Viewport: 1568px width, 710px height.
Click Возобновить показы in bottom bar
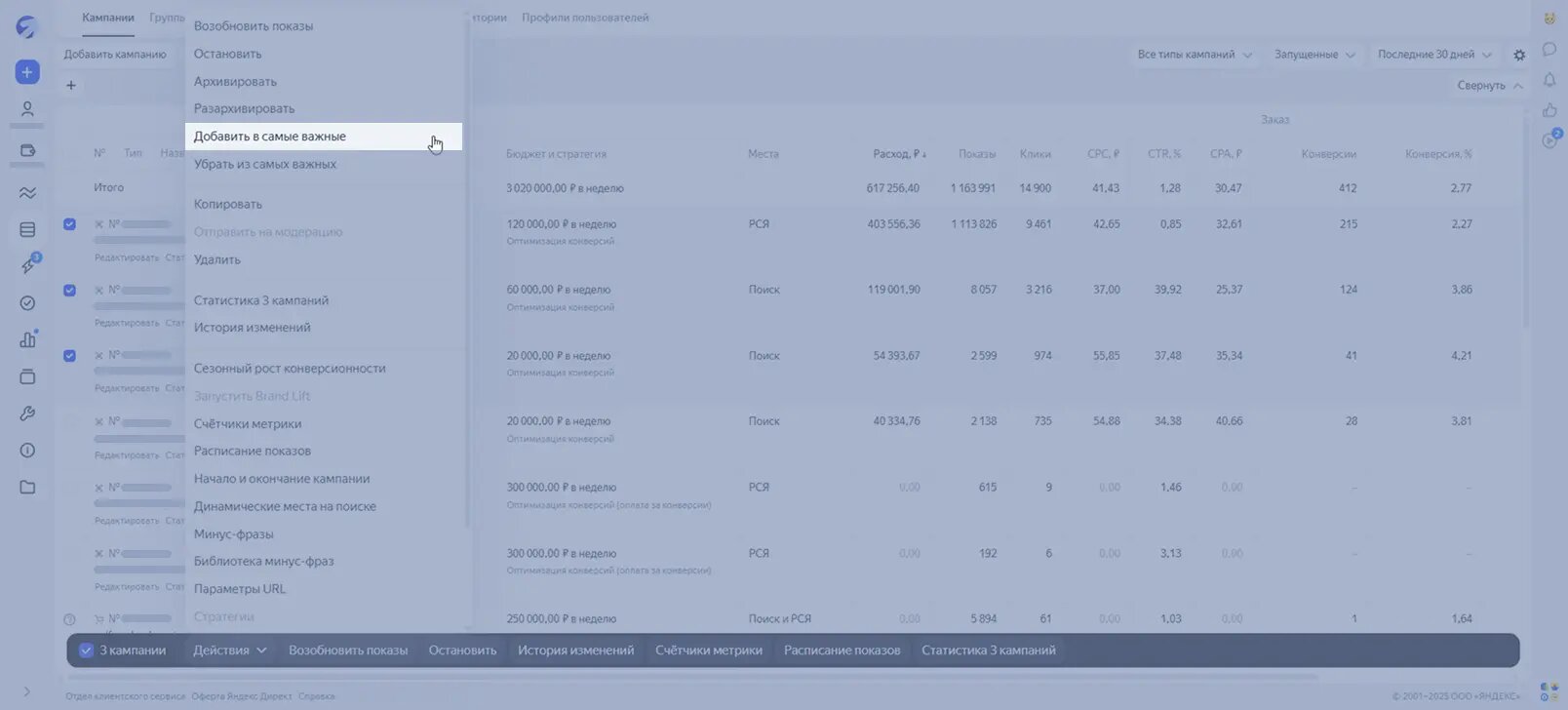[348, 651]
